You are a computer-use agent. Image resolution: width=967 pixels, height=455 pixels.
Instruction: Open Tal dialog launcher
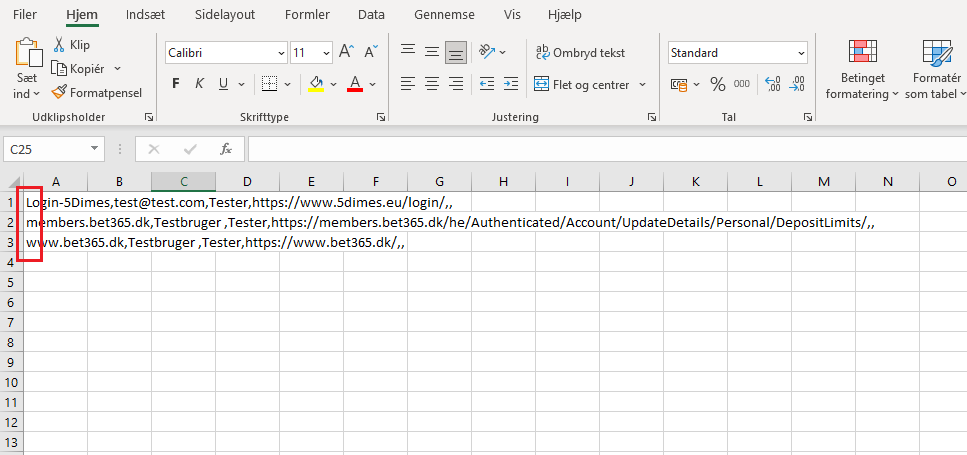point(808,117)
